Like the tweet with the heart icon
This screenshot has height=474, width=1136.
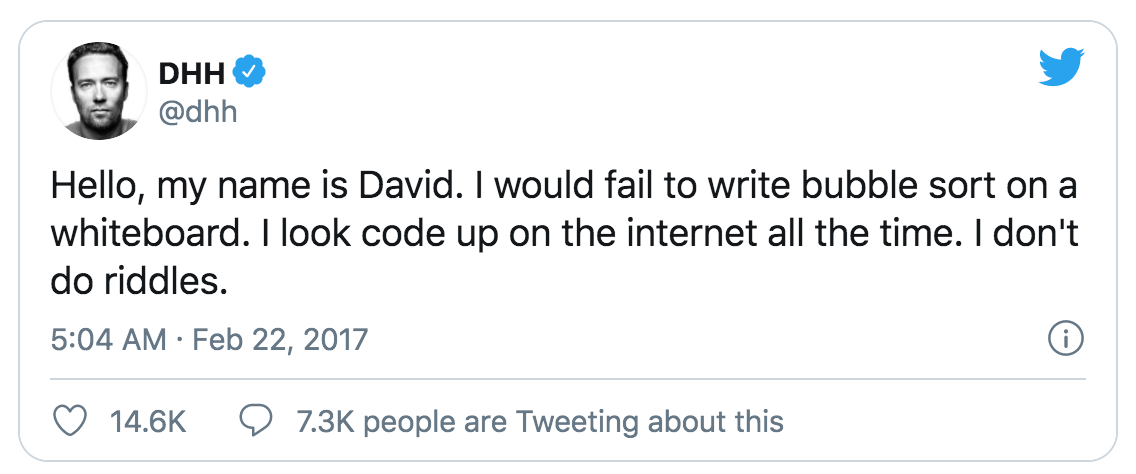tap(69, 421)
